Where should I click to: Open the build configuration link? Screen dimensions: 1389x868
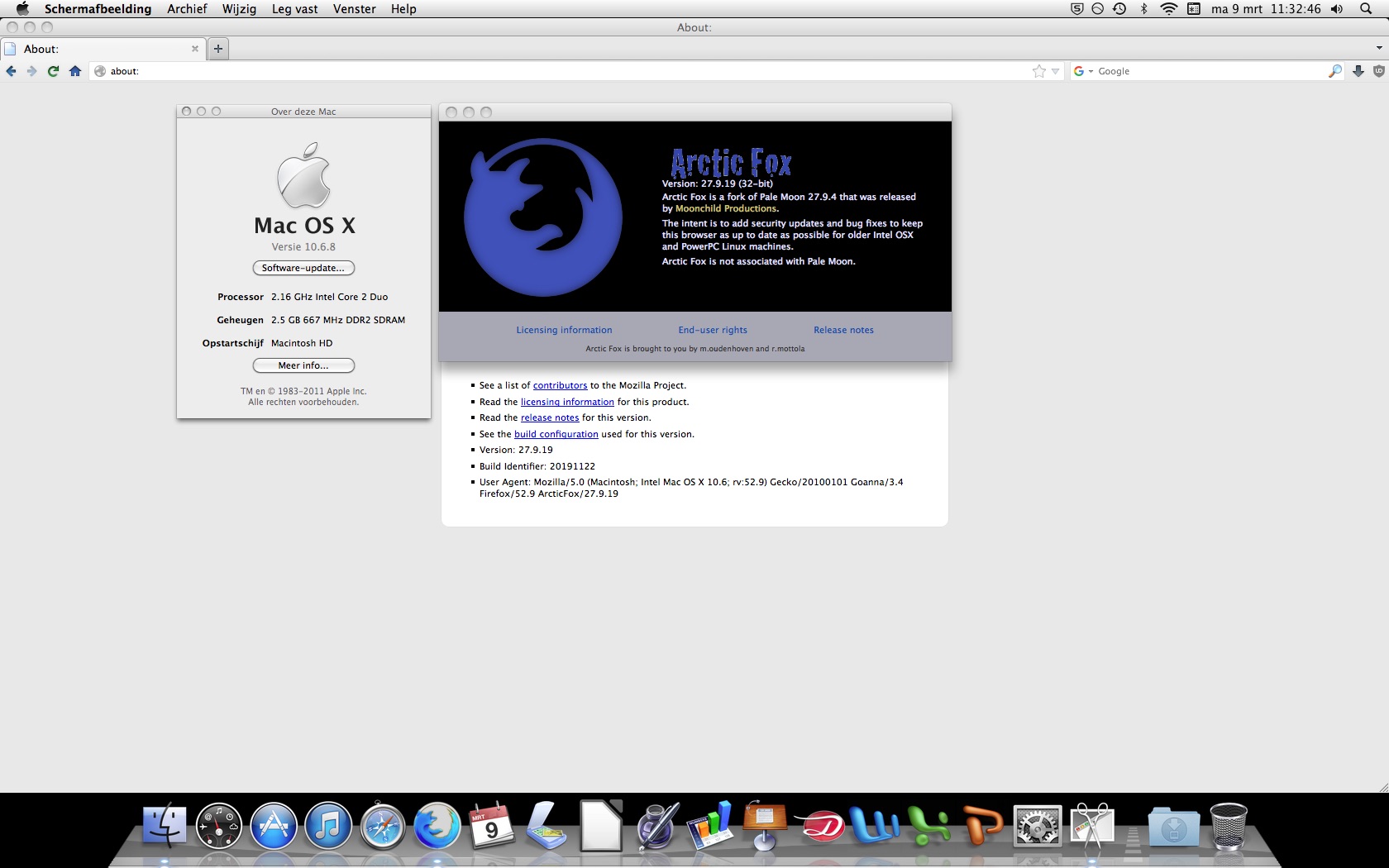click(x=556, y=434)
